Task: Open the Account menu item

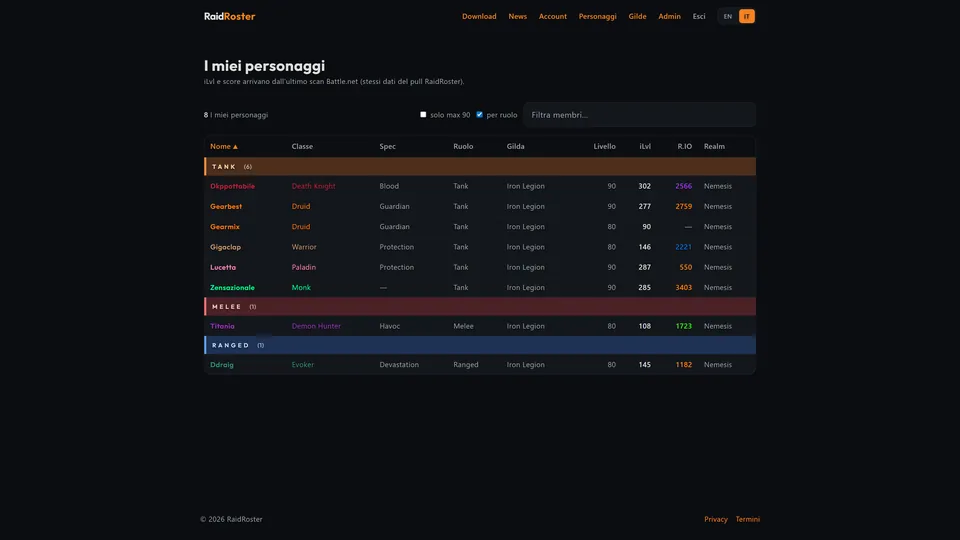Action: point(552,17)
